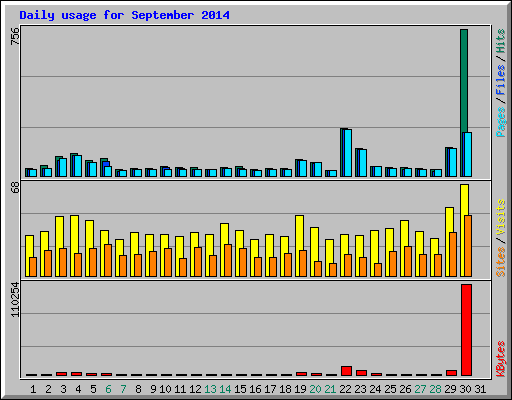Image resolution: width=512 pixels, height=400 pixels.
Task: Click day label "8" on the x-axis
Action: coord(138,389)
